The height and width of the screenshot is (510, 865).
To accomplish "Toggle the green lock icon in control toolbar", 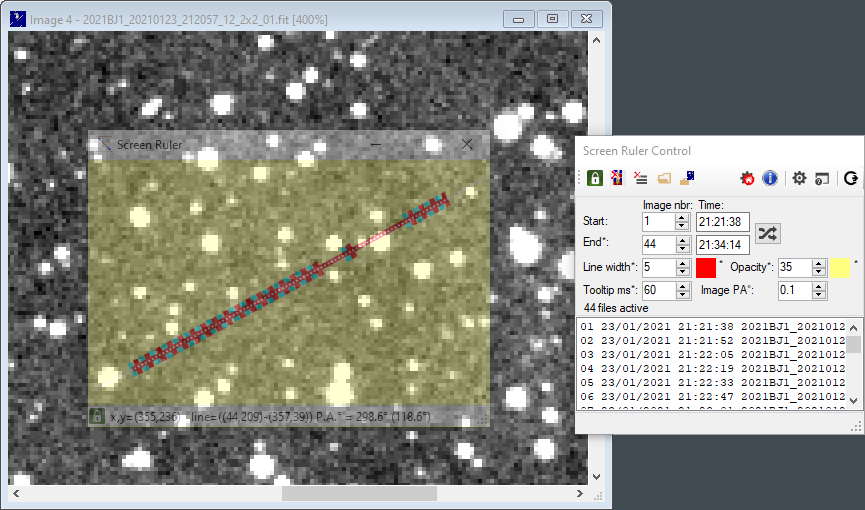I will [594, 178].
